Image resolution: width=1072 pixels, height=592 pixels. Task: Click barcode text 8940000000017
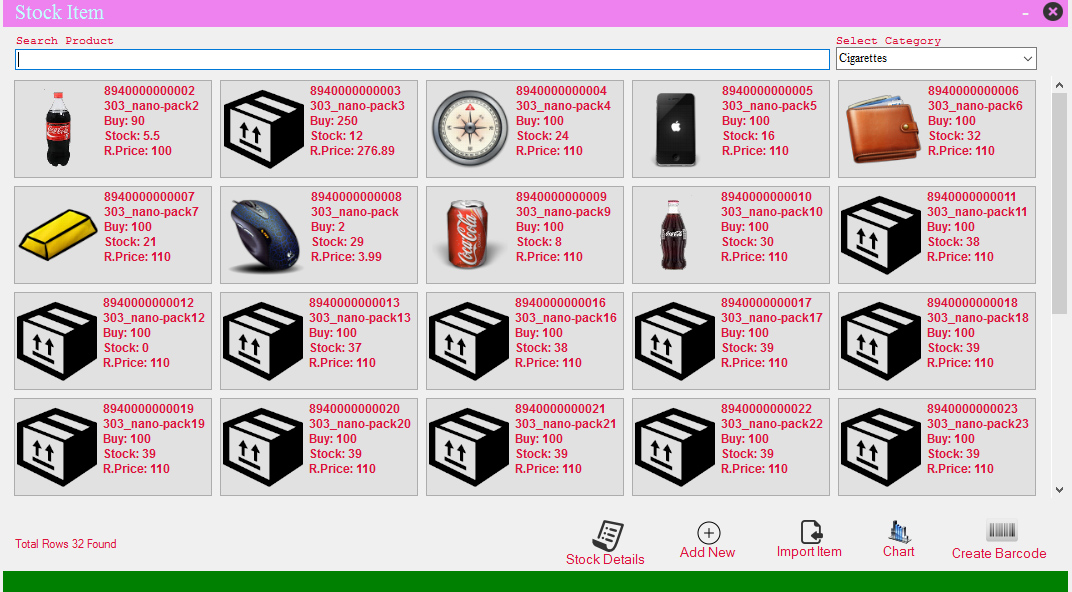click(766, 303)
